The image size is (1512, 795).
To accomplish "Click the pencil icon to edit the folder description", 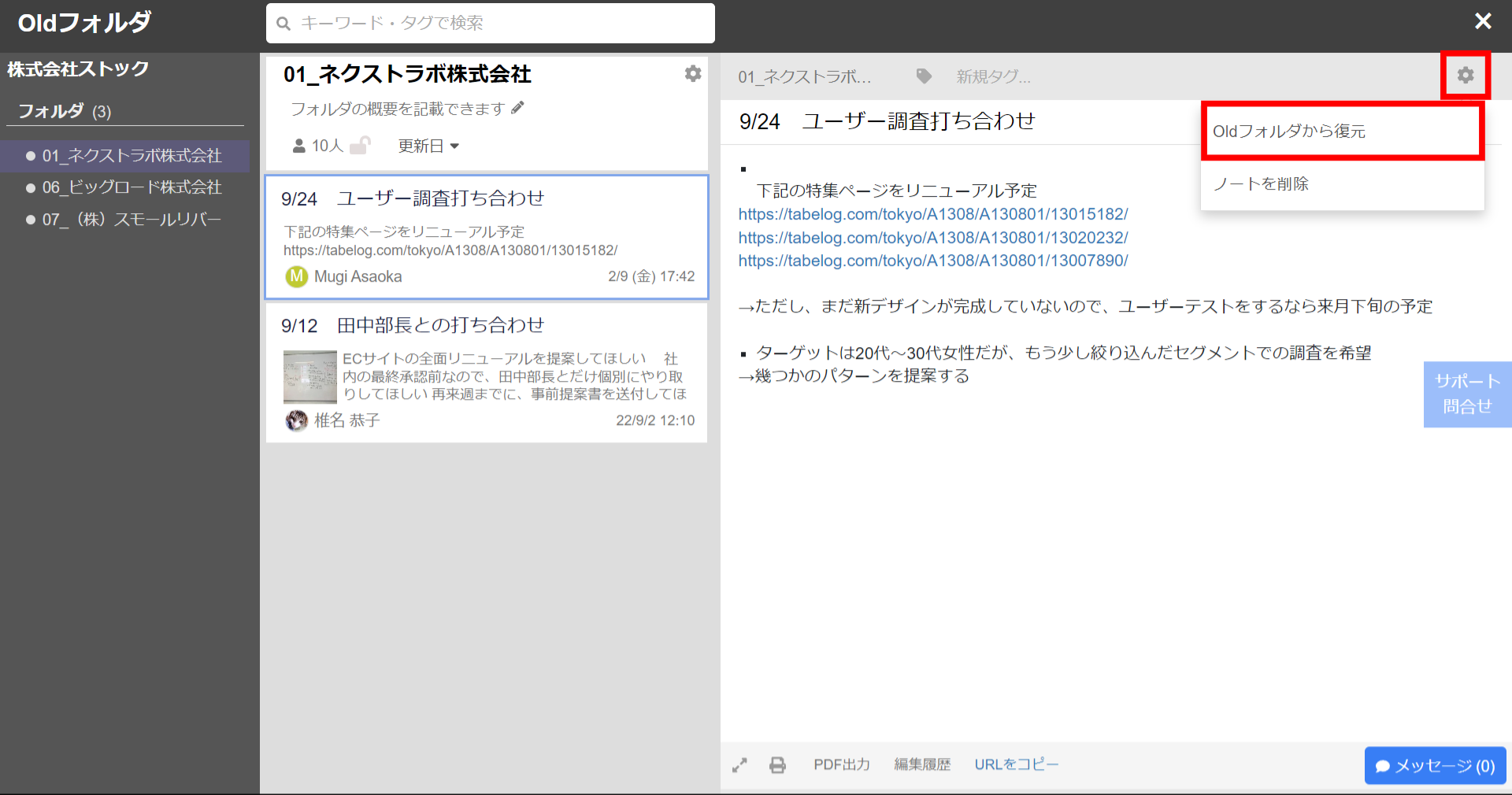I will pyautogui.click(x=518, y=108).
